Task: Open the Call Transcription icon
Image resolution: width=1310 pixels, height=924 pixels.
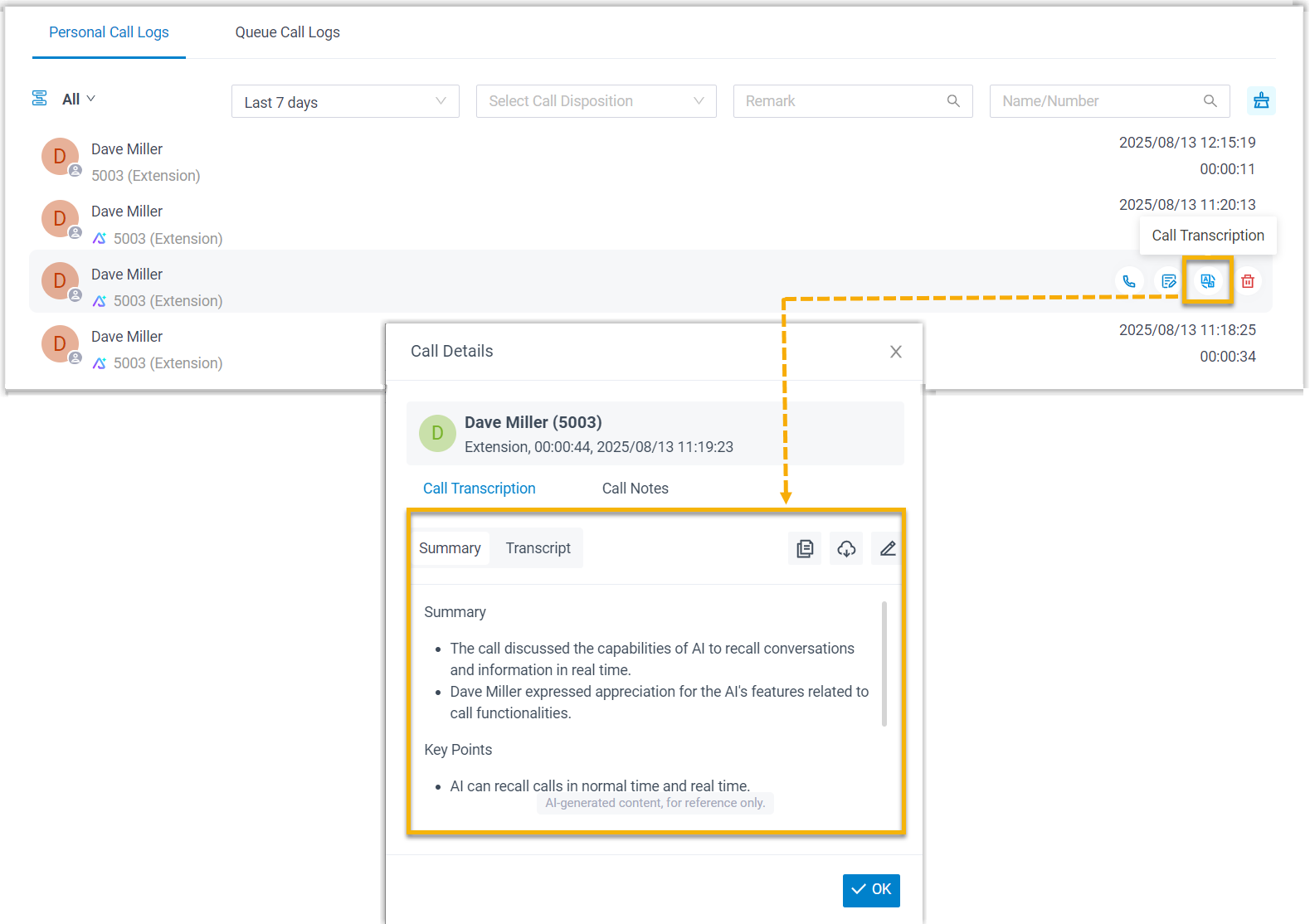Action: click(x=1208, y=281)
